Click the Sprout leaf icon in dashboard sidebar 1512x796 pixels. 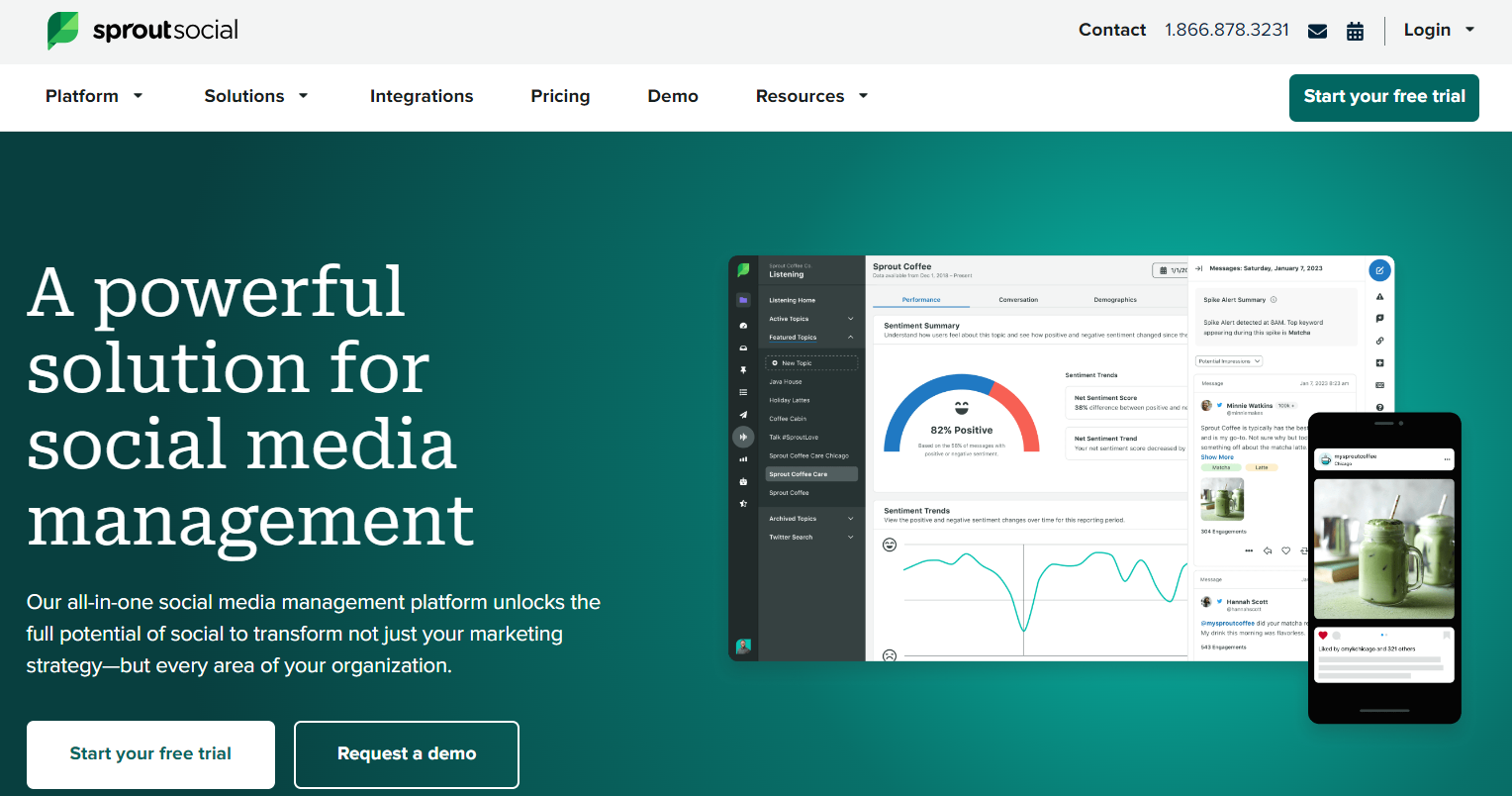[x=743, y=269]
